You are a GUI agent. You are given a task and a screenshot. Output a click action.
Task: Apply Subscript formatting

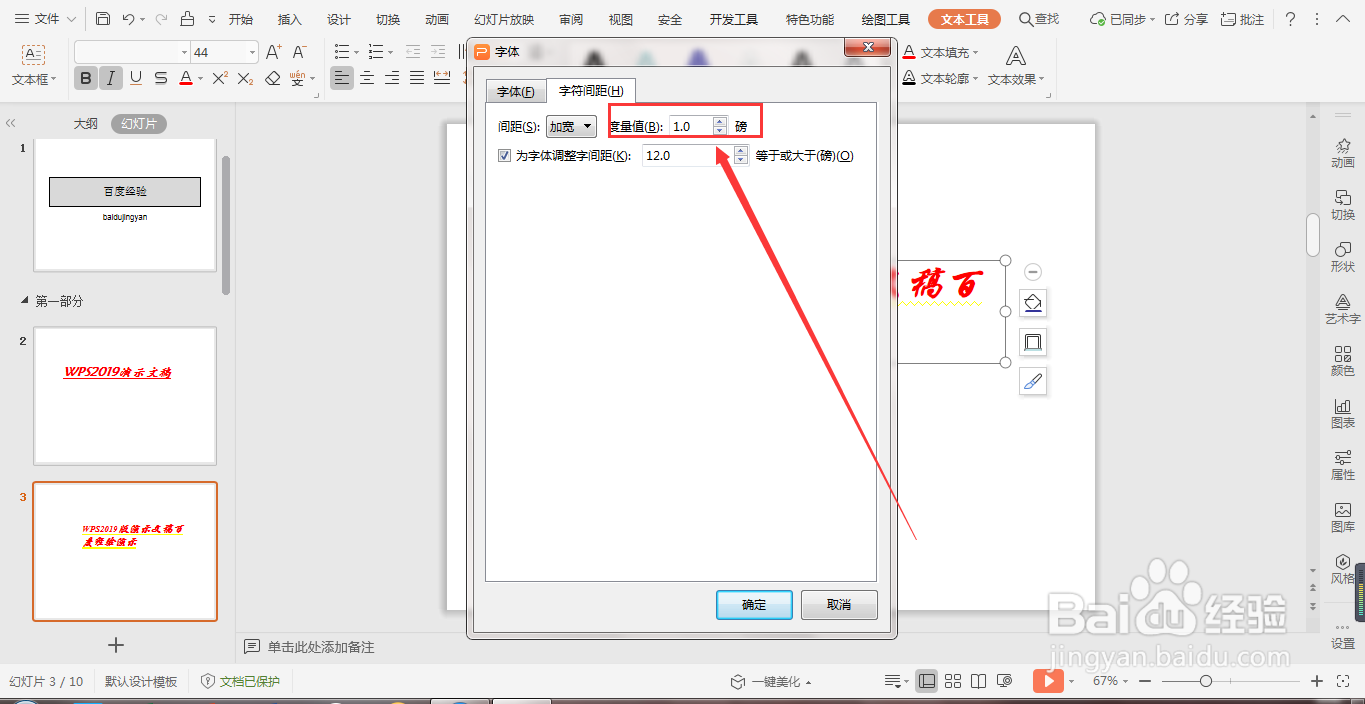point(246,78)
